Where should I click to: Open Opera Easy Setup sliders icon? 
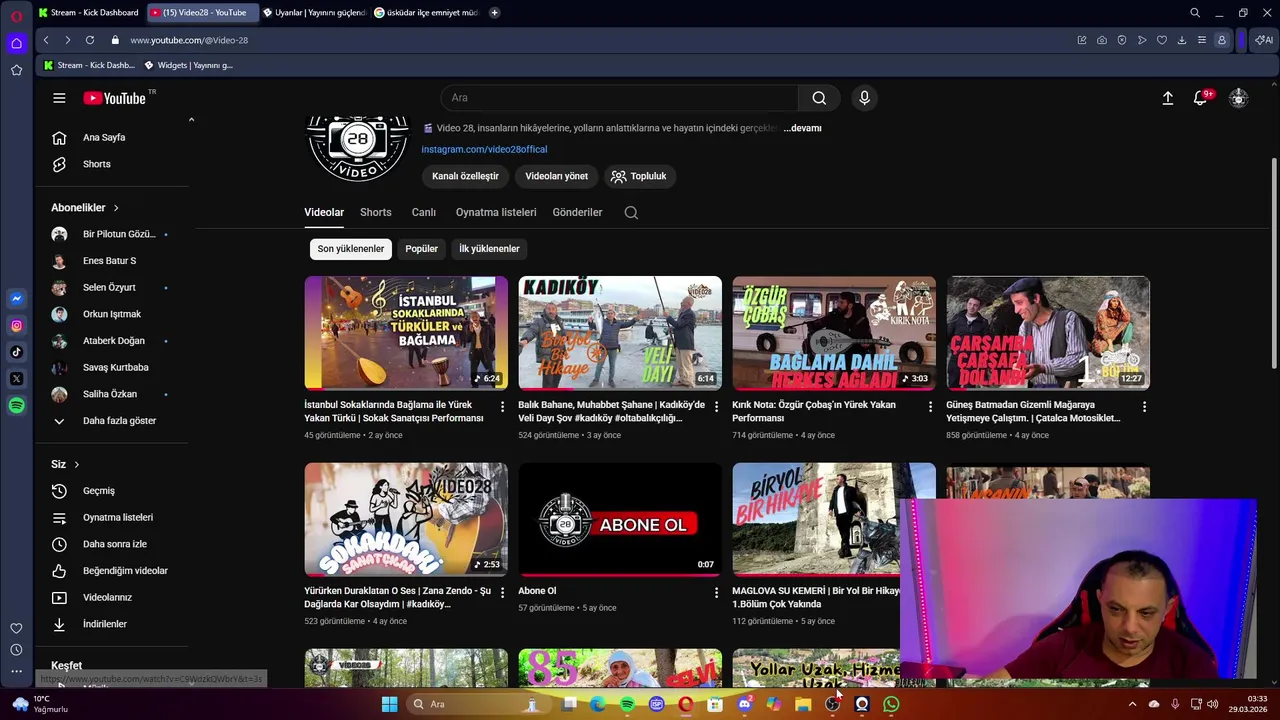point(1201,40)
